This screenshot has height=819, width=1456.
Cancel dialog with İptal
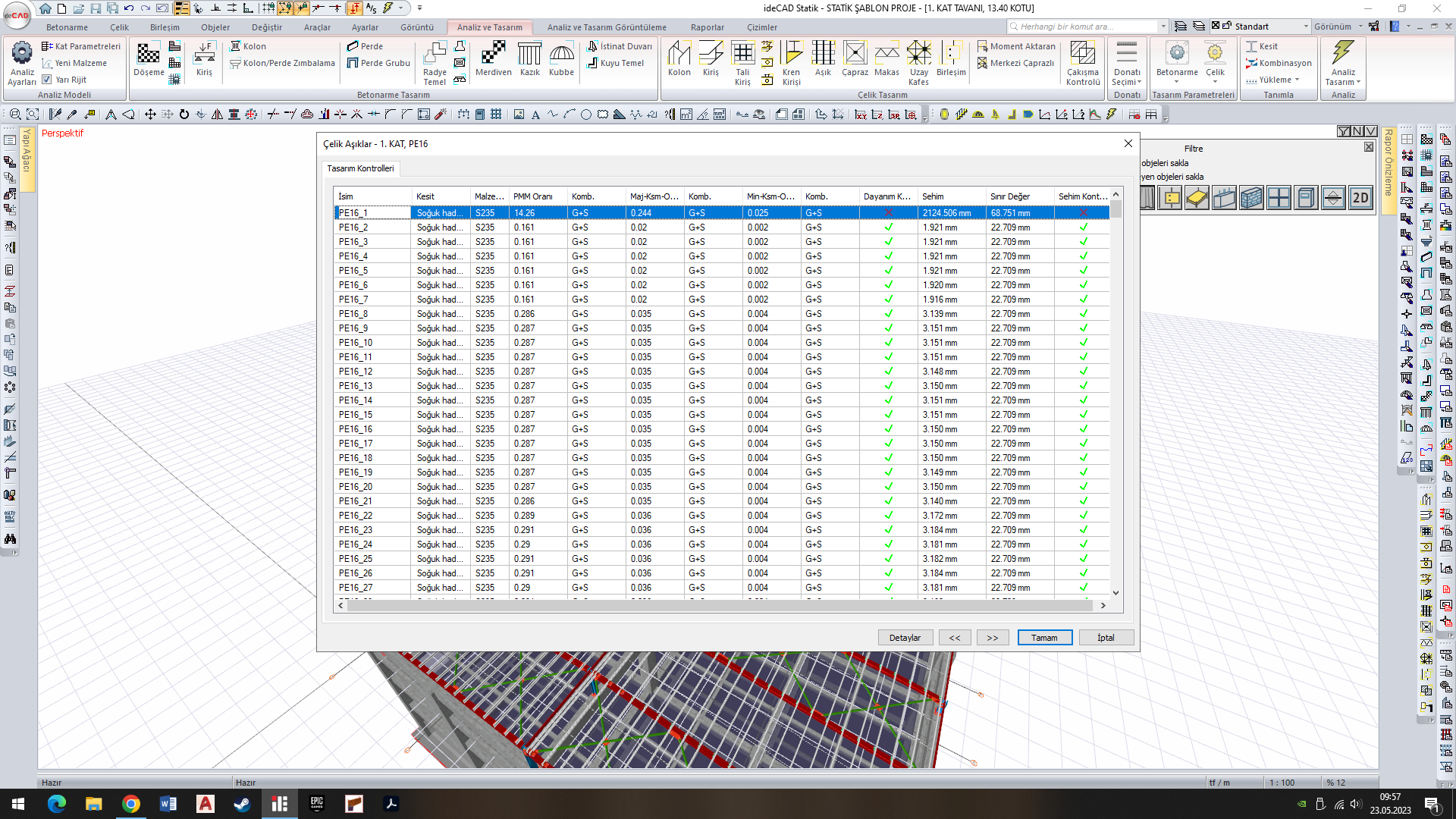[x=1106, y=638]
